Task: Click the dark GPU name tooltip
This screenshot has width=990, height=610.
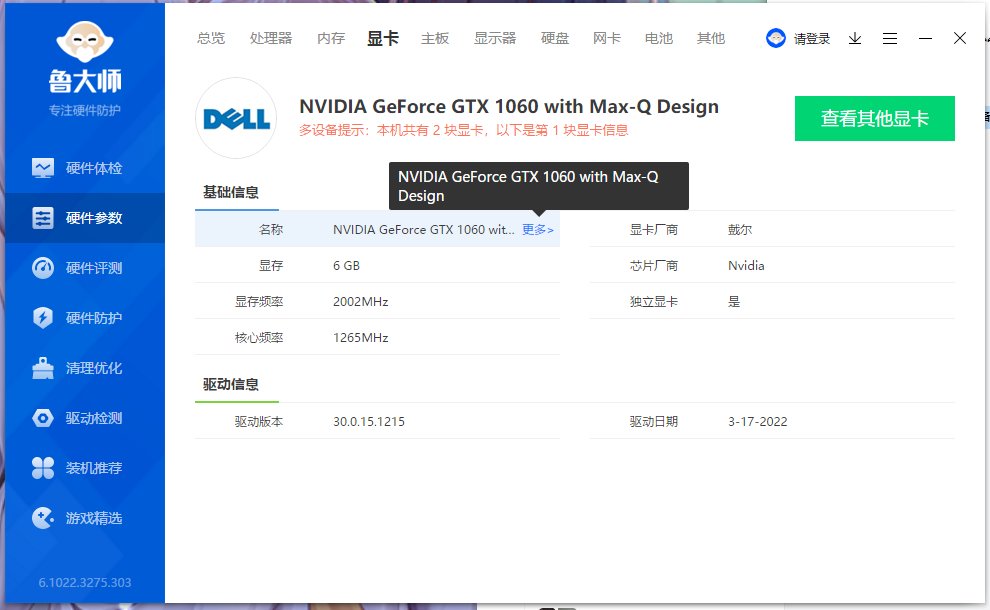Action: pos(539,186)
